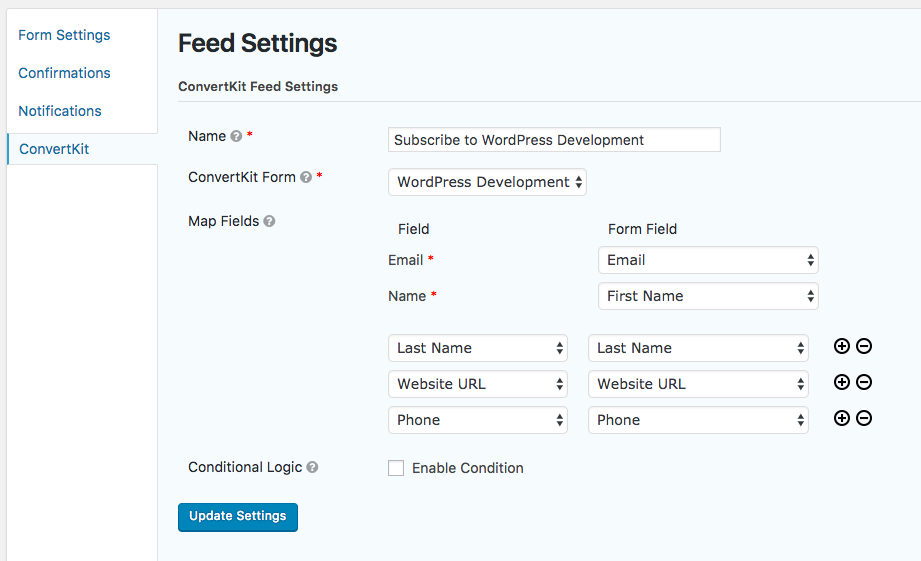Click the help icon beside ConvertKit Form
This screenshot has height=561, width=921.
pyautogui.click(x=306, y=178)
